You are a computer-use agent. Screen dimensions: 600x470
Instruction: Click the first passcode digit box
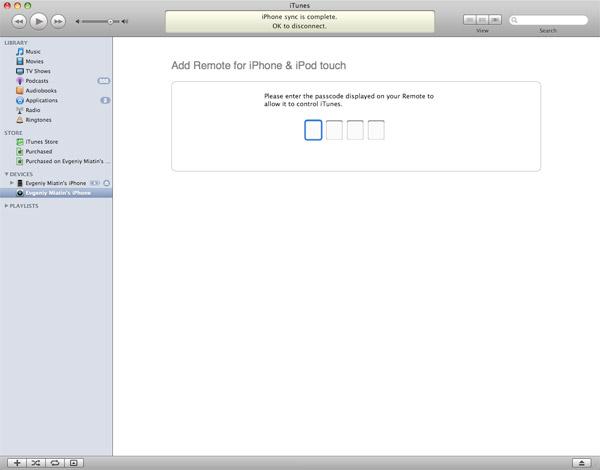pyautogui.click(x=313, y=130)
